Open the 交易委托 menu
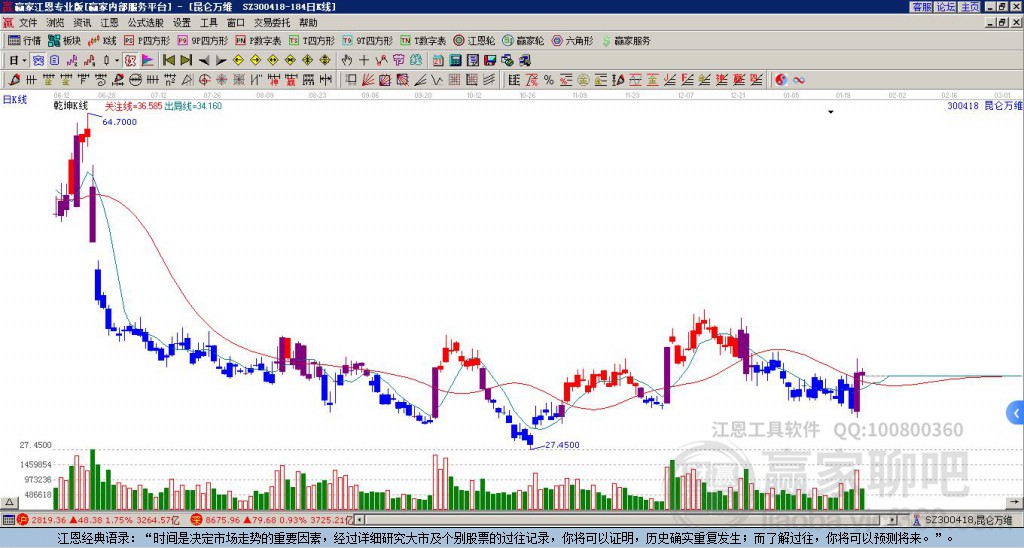1024x548 pixels. tap(272, 23)
